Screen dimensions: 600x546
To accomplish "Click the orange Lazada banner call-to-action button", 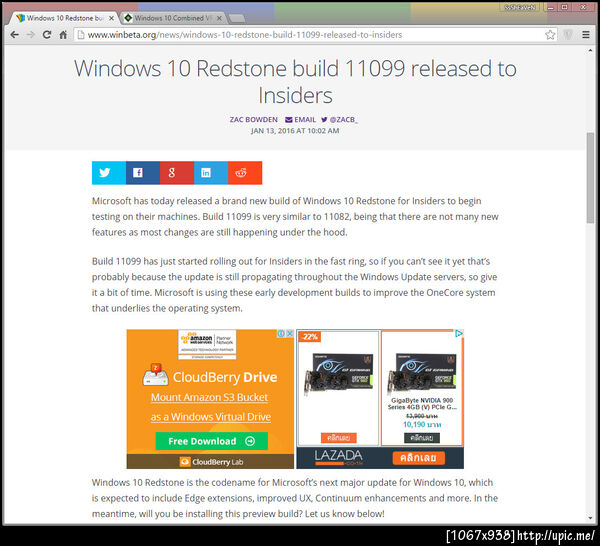I will tap(418, 458).
